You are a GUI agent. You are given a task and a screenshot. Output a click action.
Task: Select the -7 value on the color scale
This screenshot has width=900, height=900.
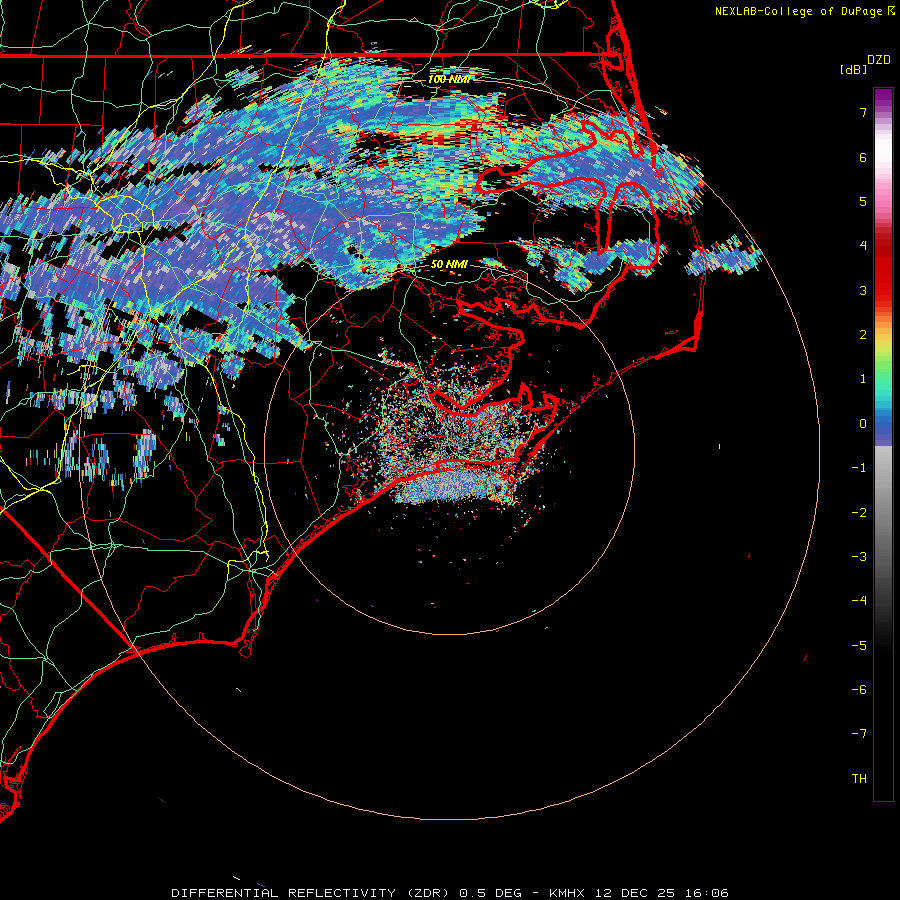(x=859, y=734)
